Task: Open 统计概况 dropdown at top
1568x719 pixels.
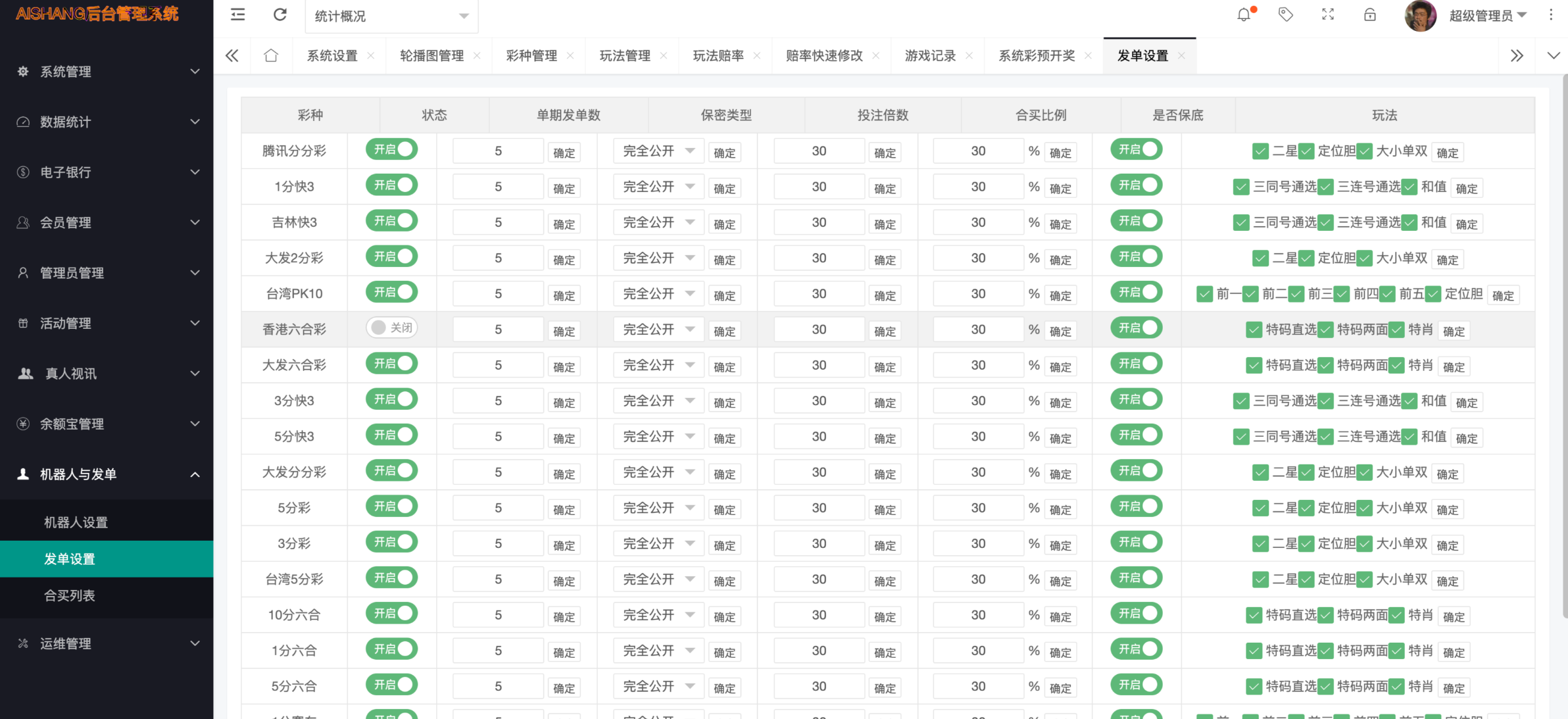Action: pos(391,16)
